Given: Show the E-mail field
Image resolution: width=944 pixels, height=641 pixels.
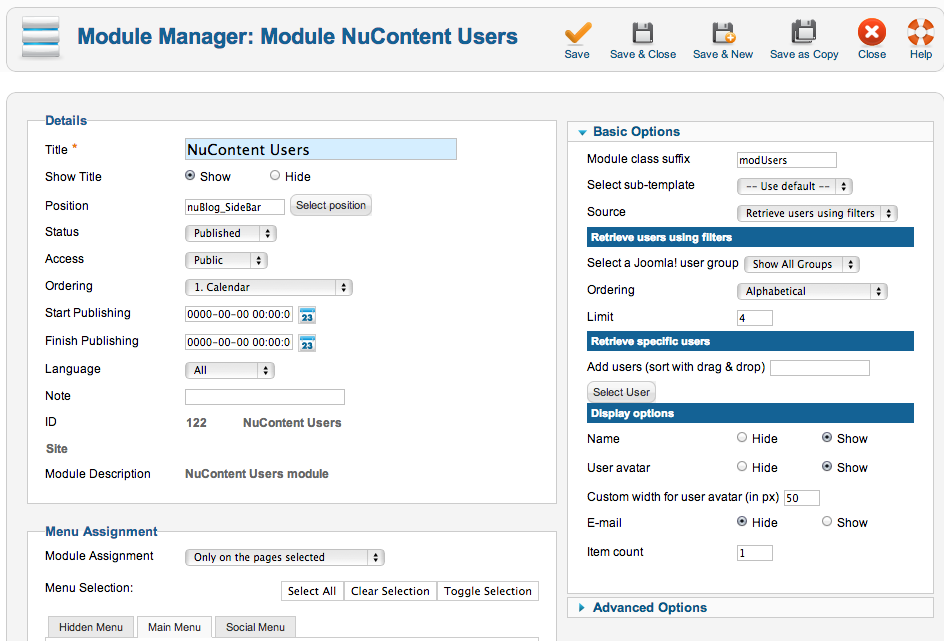Looking at the screenshot, I should (827, 522).
